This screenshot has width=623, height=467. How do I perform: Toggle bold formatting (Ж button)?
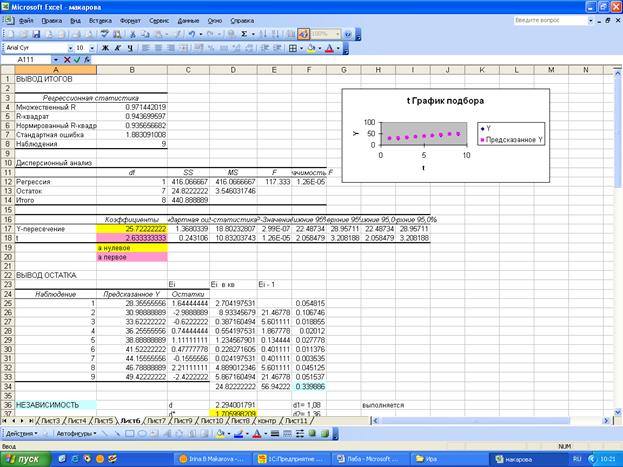(104, 47)
